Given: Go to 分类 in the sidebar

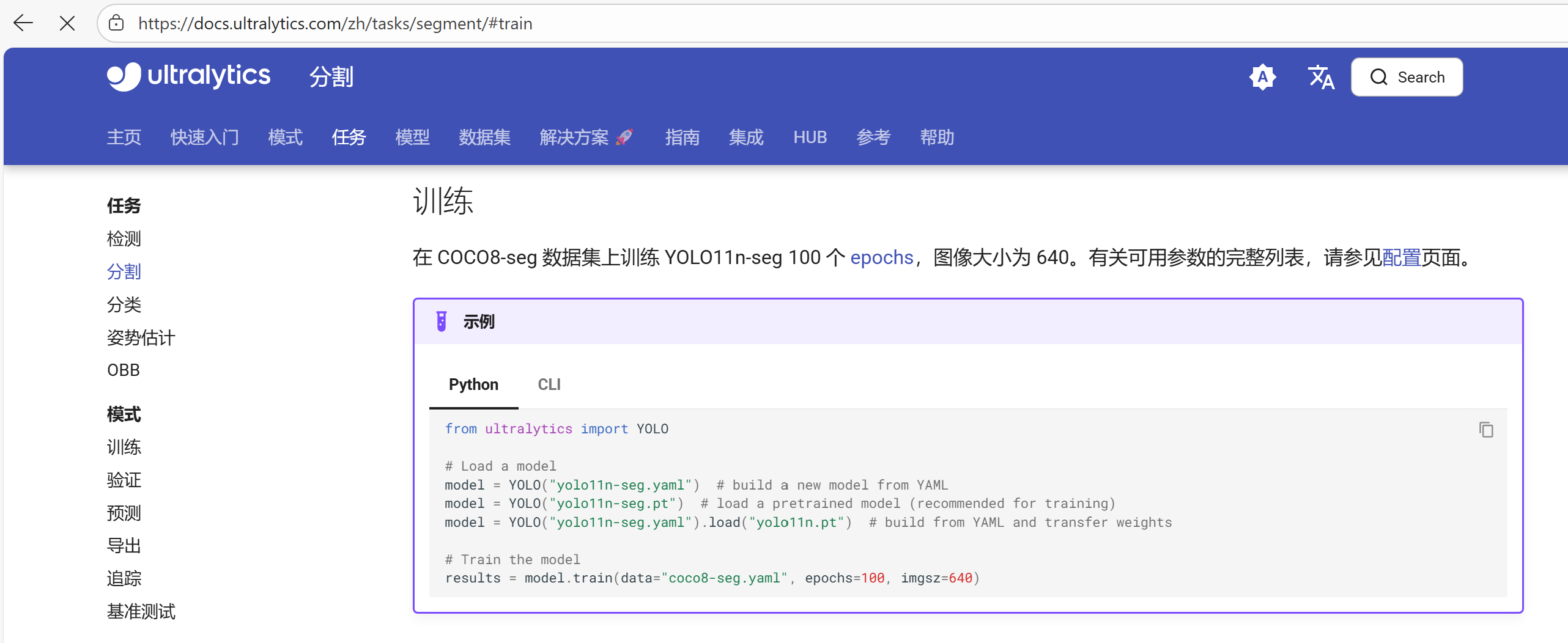Looking at the screenshot, I should (124, 304).
